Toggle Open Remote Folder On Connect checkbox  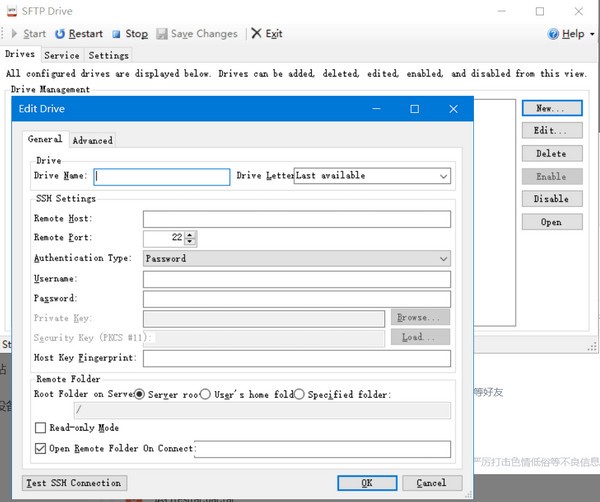point(40,448)
